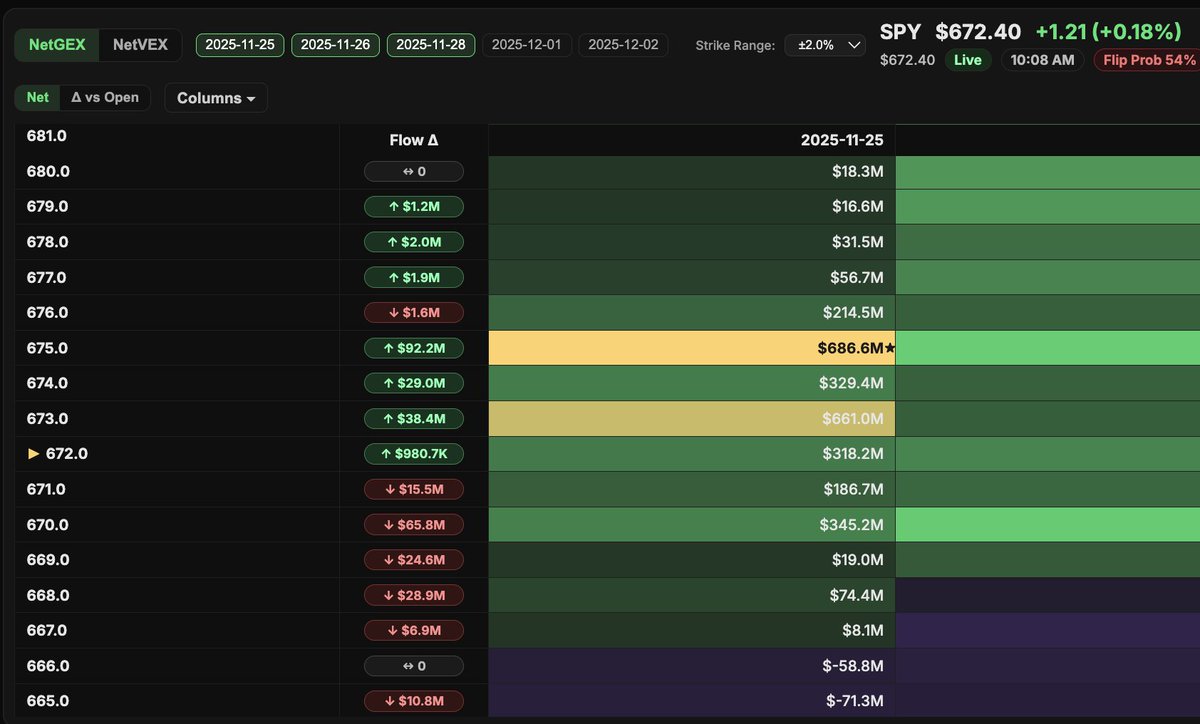
Task: Click the 10:08 AM time badge
Action: 1042,60
